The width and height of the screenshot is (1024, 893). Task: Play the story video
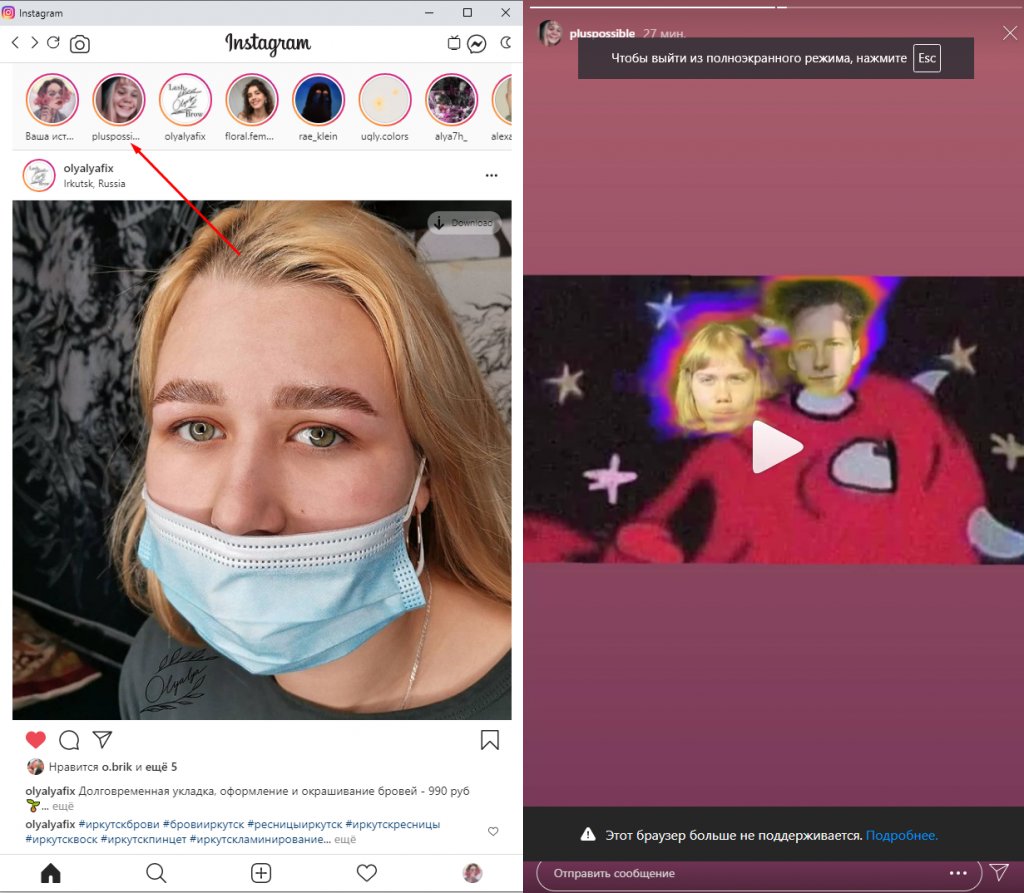pos(775,447)
